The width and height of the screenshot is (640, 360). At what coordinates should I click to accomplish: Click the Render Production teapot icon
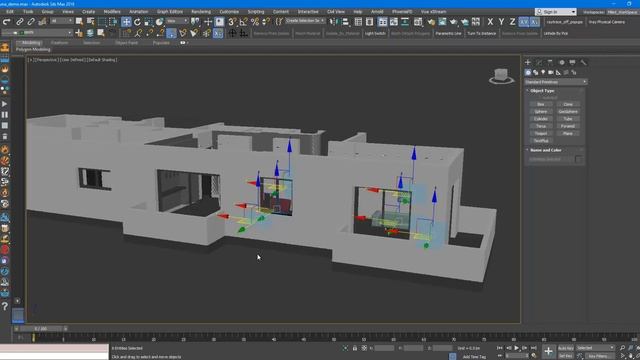point(453,22)
